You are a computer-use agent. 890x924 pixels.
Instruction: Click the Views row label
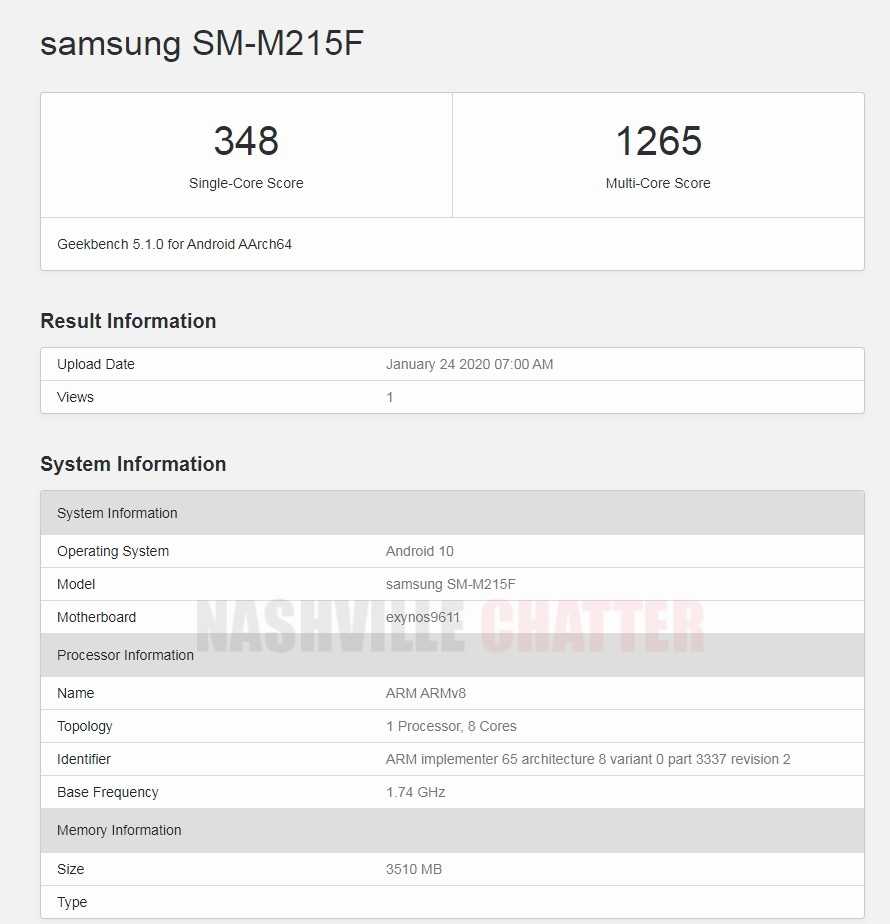(x=75, y=397)
